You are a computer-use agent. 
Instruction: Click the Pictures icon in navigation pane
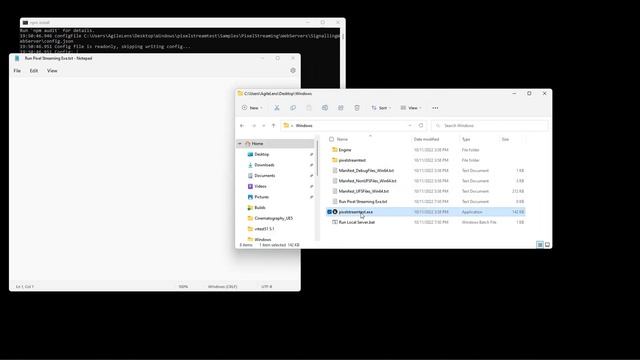[250, 197]
